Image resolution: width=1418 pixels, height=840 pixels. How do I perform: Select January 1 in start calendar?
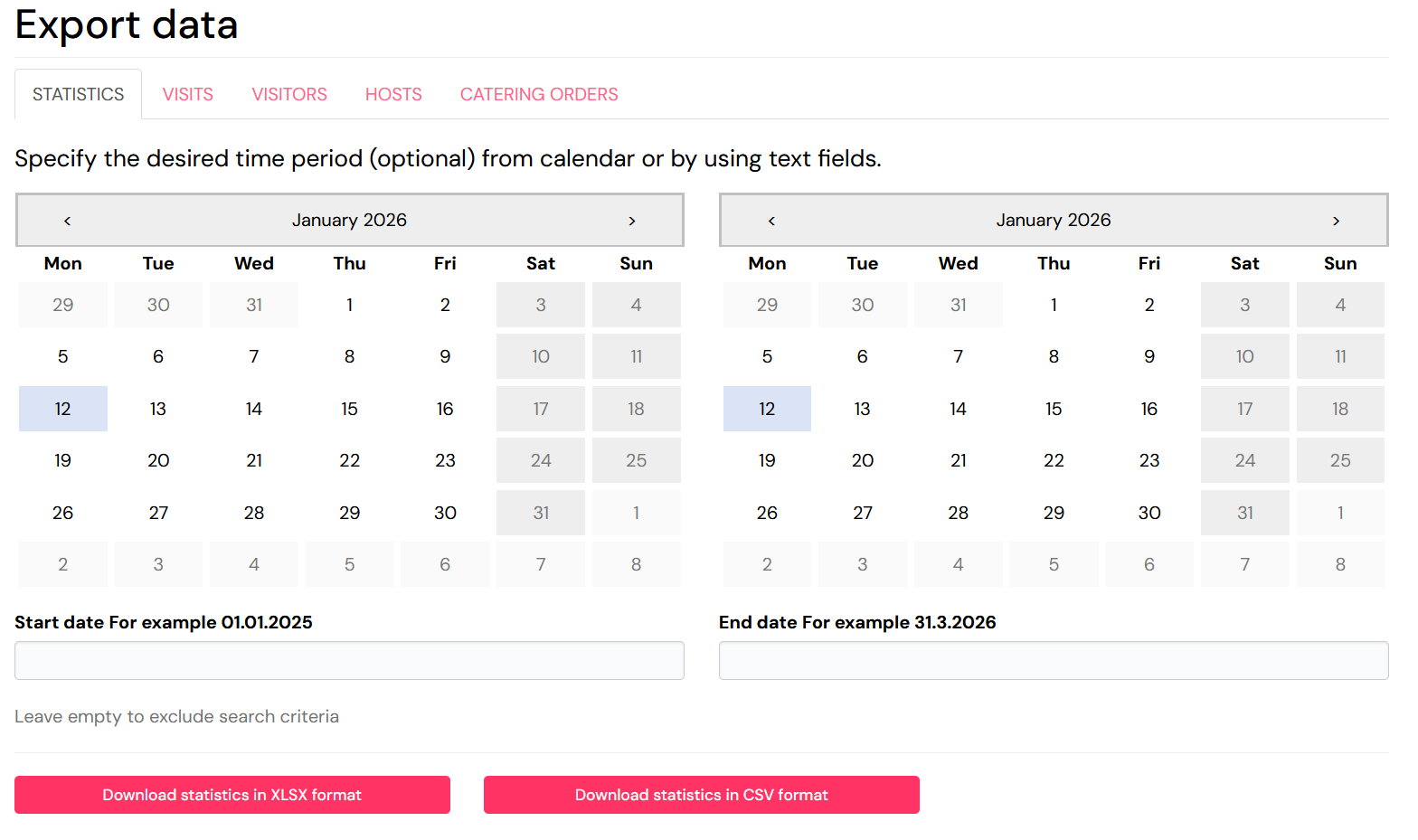[x=350, y=305]
